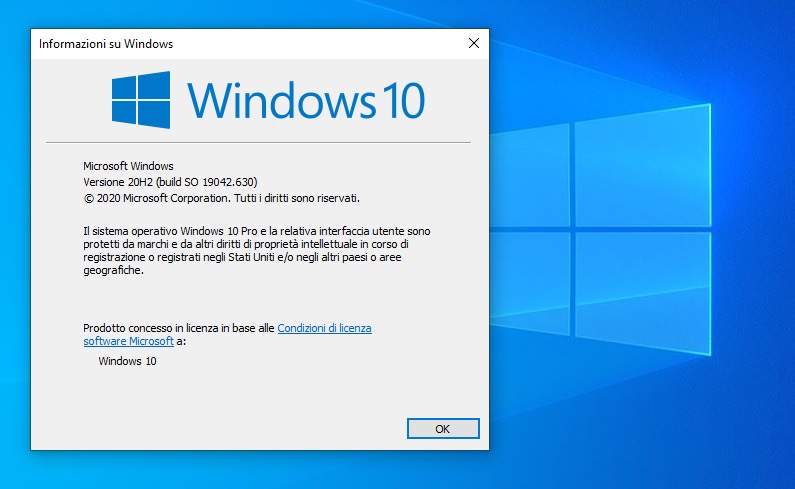The image size is (795, 489).
Task: Click the licensee name 'Windows 10'
Action: (127, 361)
